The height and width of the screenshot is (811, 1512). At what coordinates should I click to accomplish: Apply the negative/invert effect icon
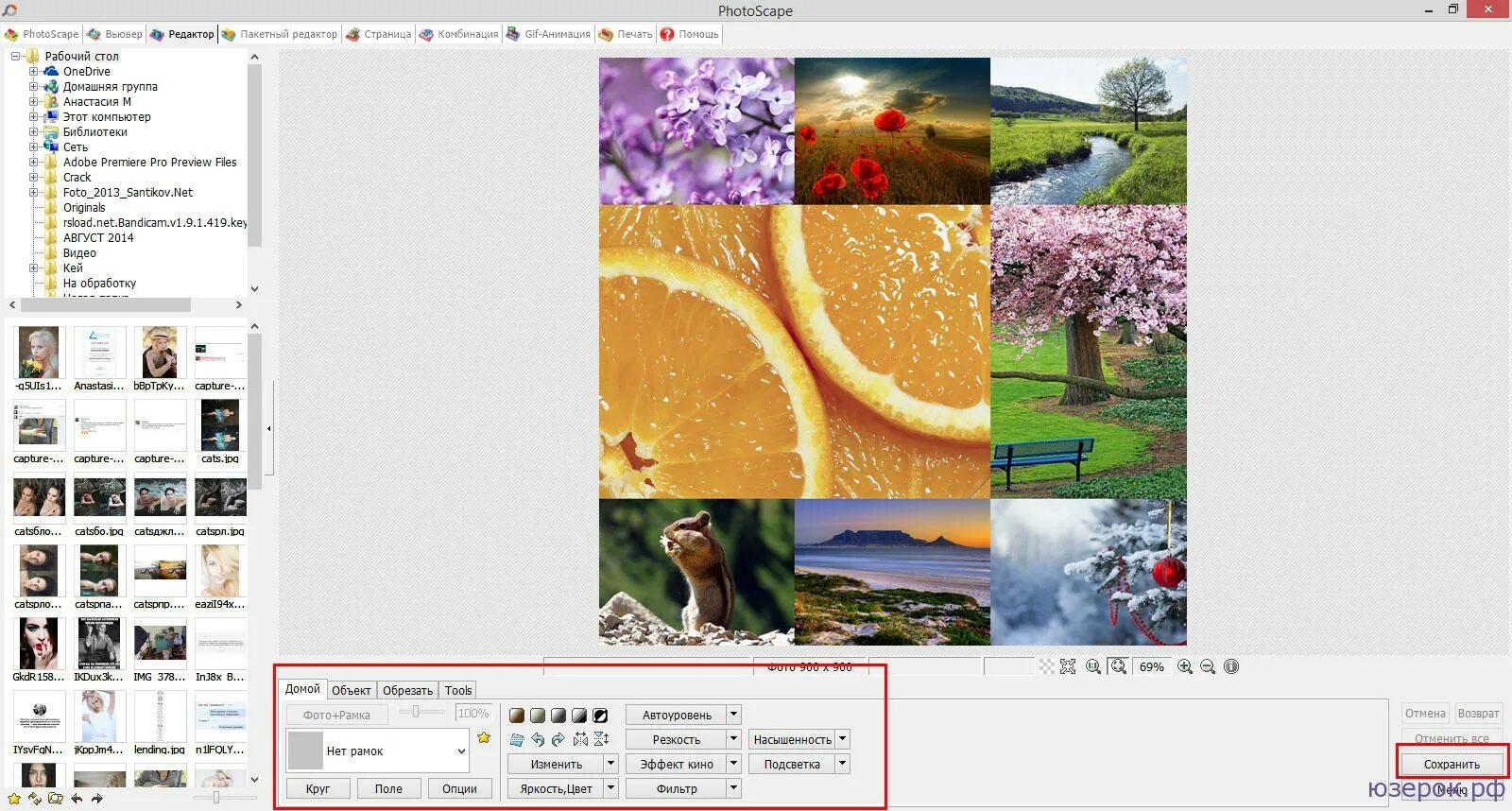[x=600, y=716]
